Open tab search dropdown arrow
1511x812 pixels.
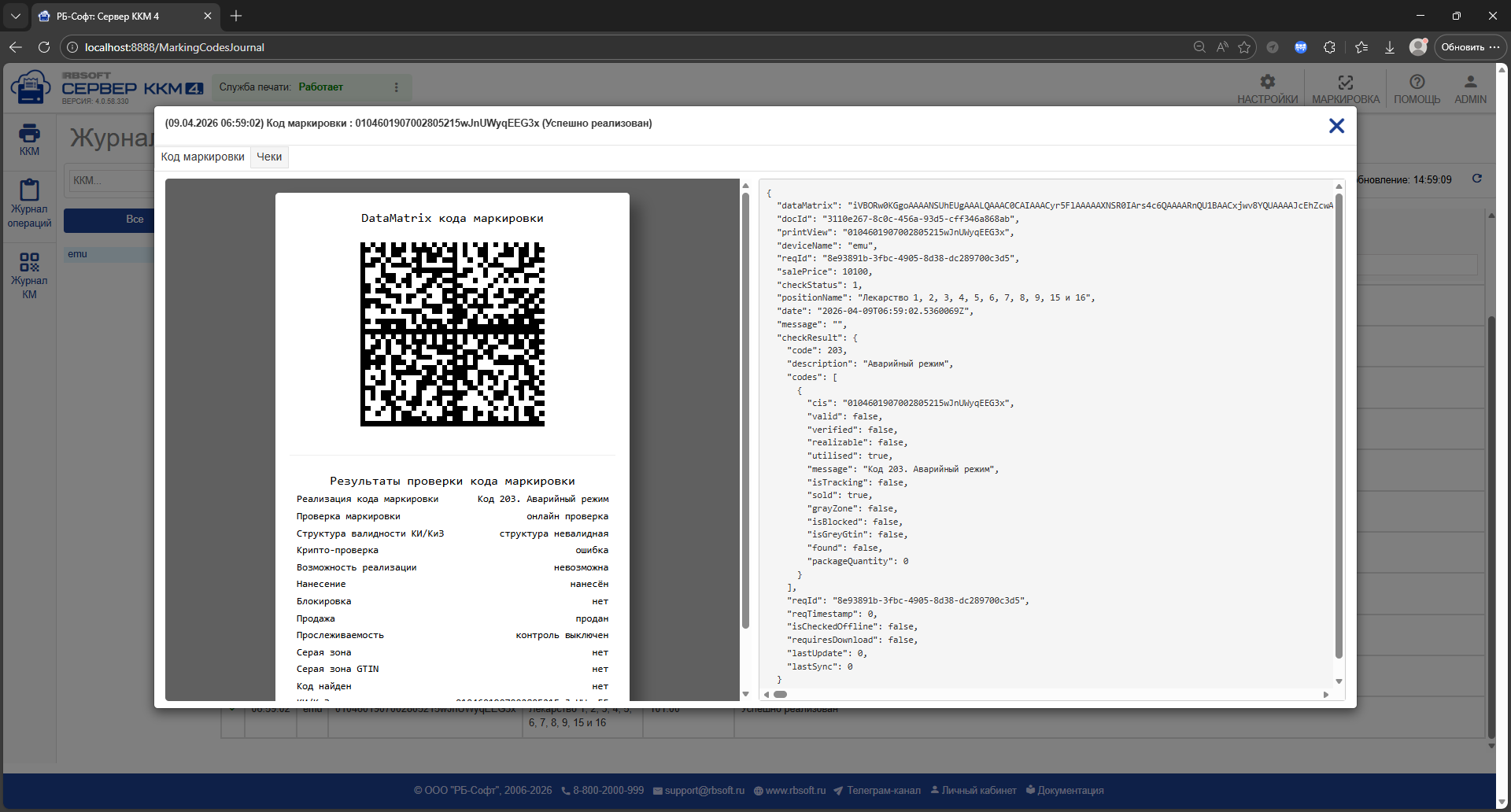[x=15, y=16]
